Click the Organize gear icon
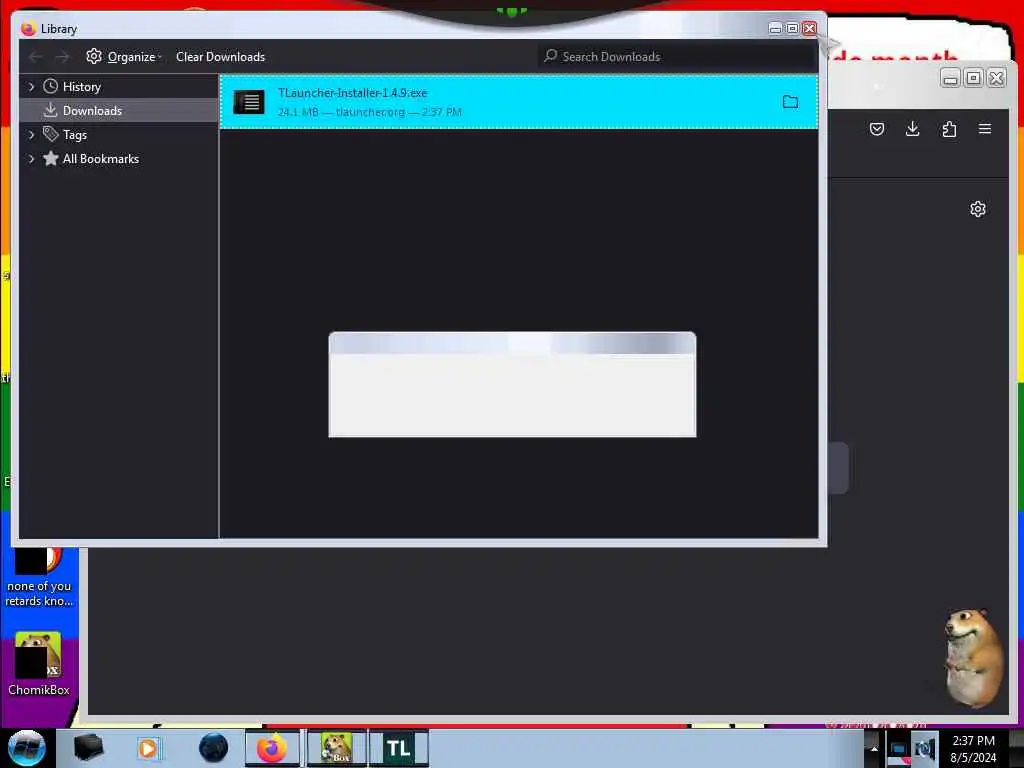This screenshot has height=768, width=1024. (x=94, y=56)
